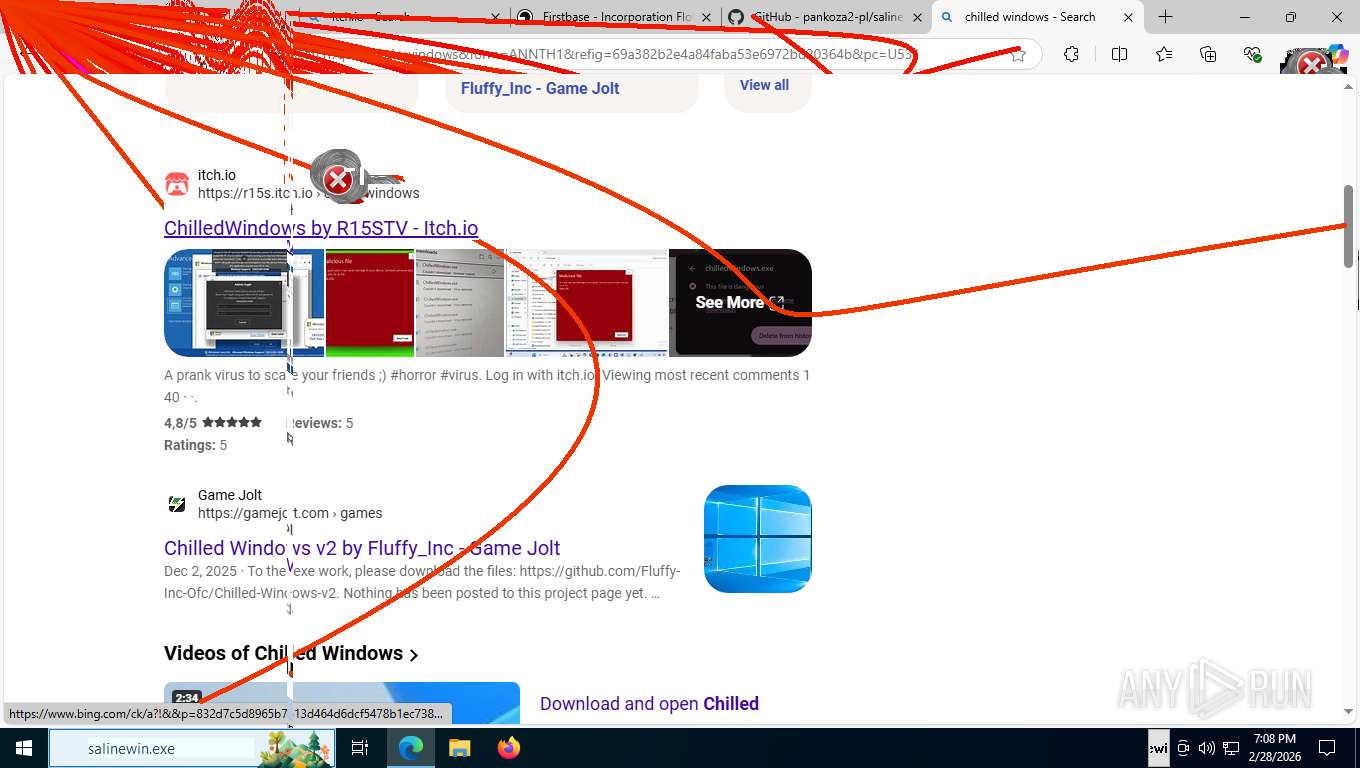Open the Copilot icon in Edge
The height and width of the screenshot is (768, 1360).
click(x=1338, y=55)
